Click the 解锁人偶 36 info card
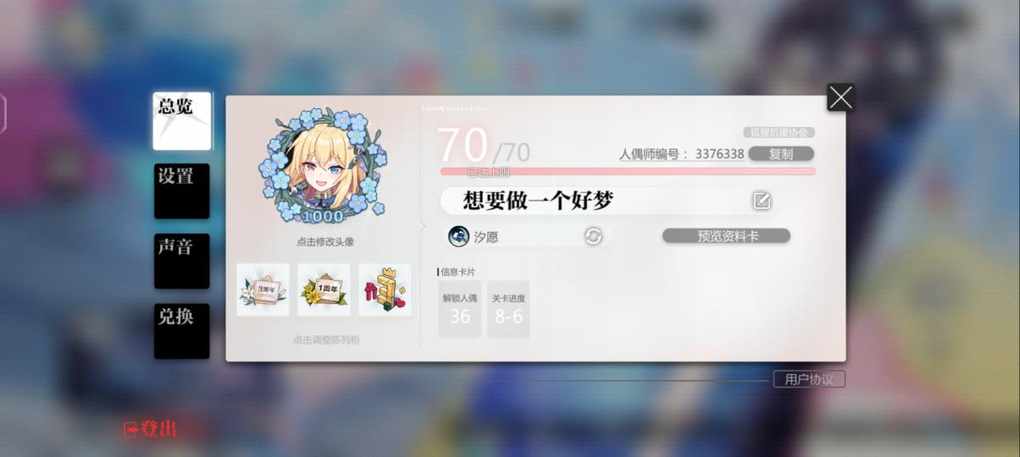 pos(460,309)
